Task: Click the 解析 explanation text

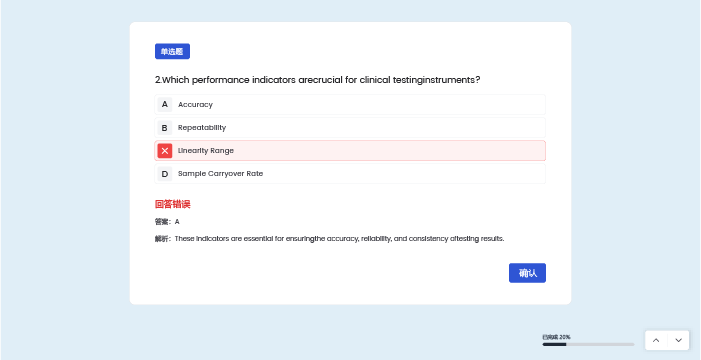Action: click(x=329, y=239)
